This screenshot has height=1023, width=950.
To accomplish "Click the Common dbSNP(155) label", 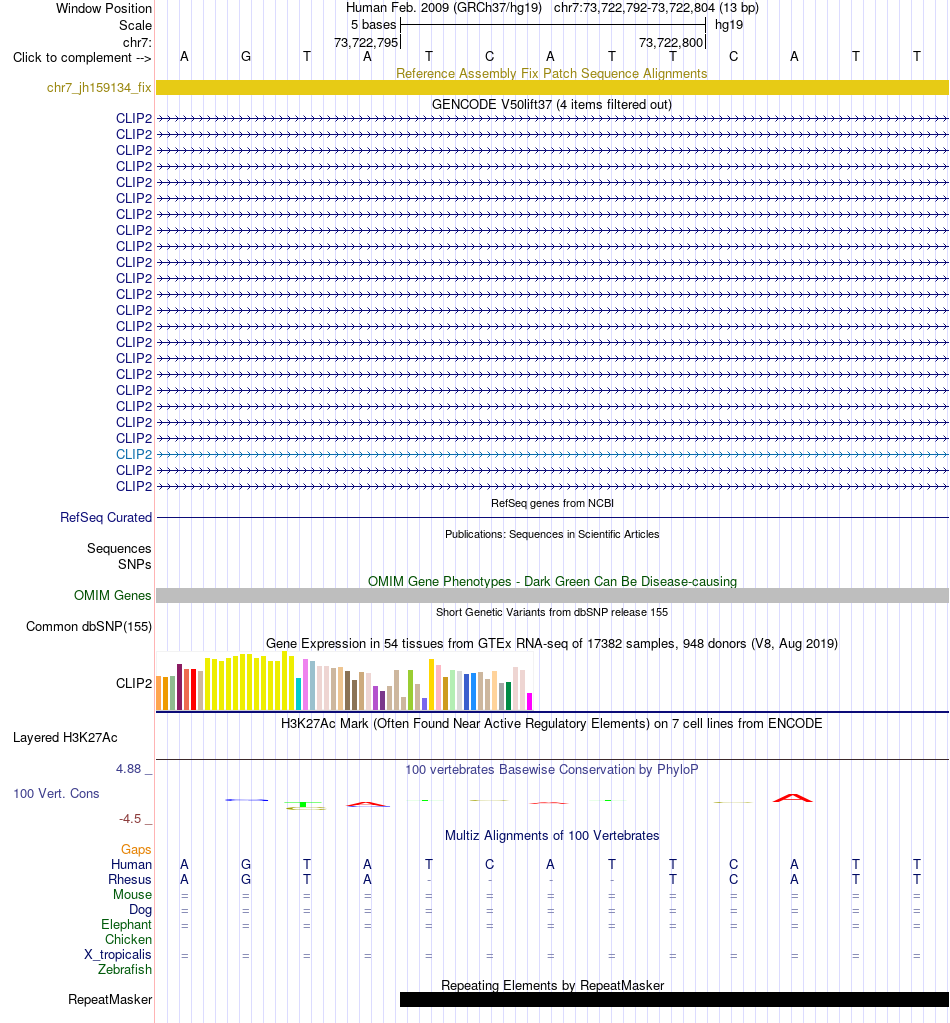I will 89,626.
